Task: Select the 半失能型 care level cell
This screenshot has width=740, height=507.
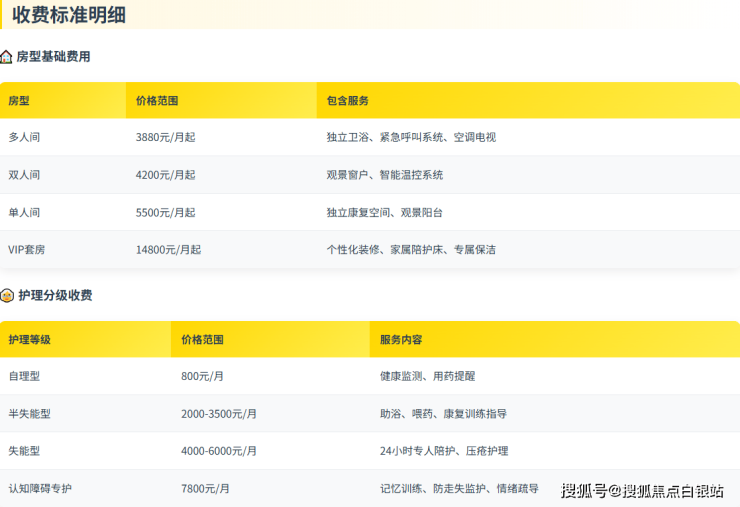Action: (x=29, y=414)
